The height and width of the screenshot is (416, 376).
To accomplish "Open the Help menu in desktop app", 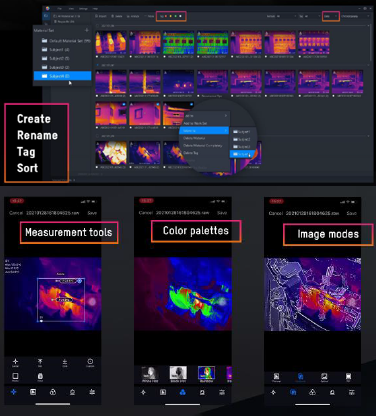I will 95,9.
